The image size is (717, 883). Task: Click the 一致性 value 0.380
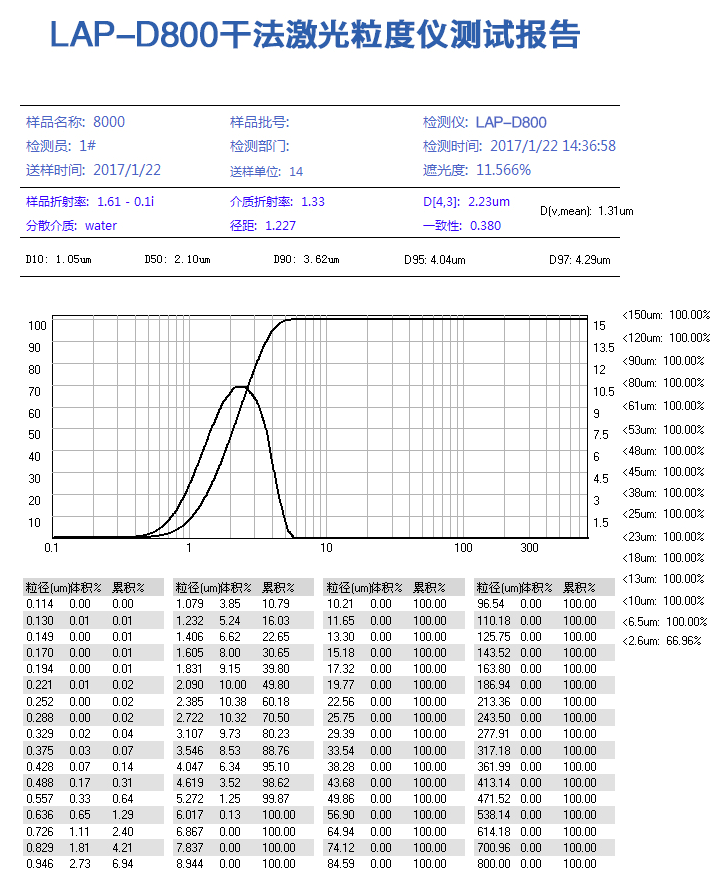(x=485, y=226)
